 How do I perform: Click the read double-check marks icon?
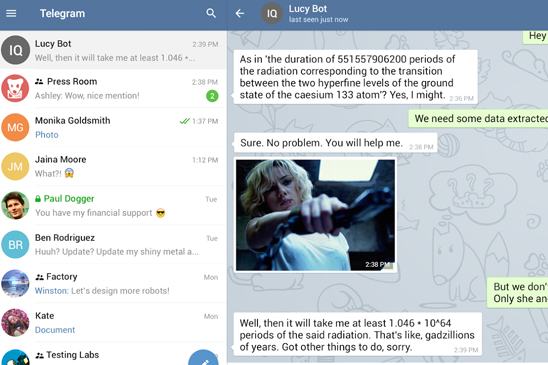coord(184,121)
